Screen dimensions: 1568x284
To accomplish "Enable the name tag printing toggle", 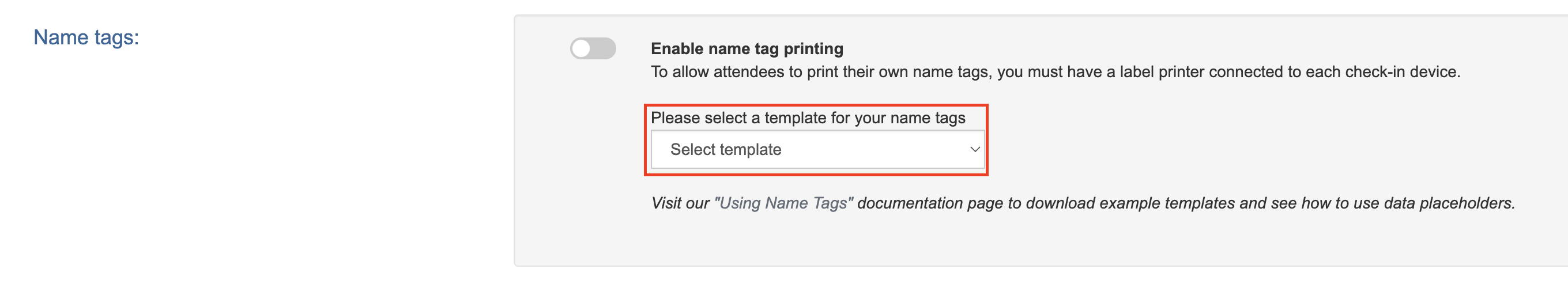I will pyautogui.click(x=592, y=48).
